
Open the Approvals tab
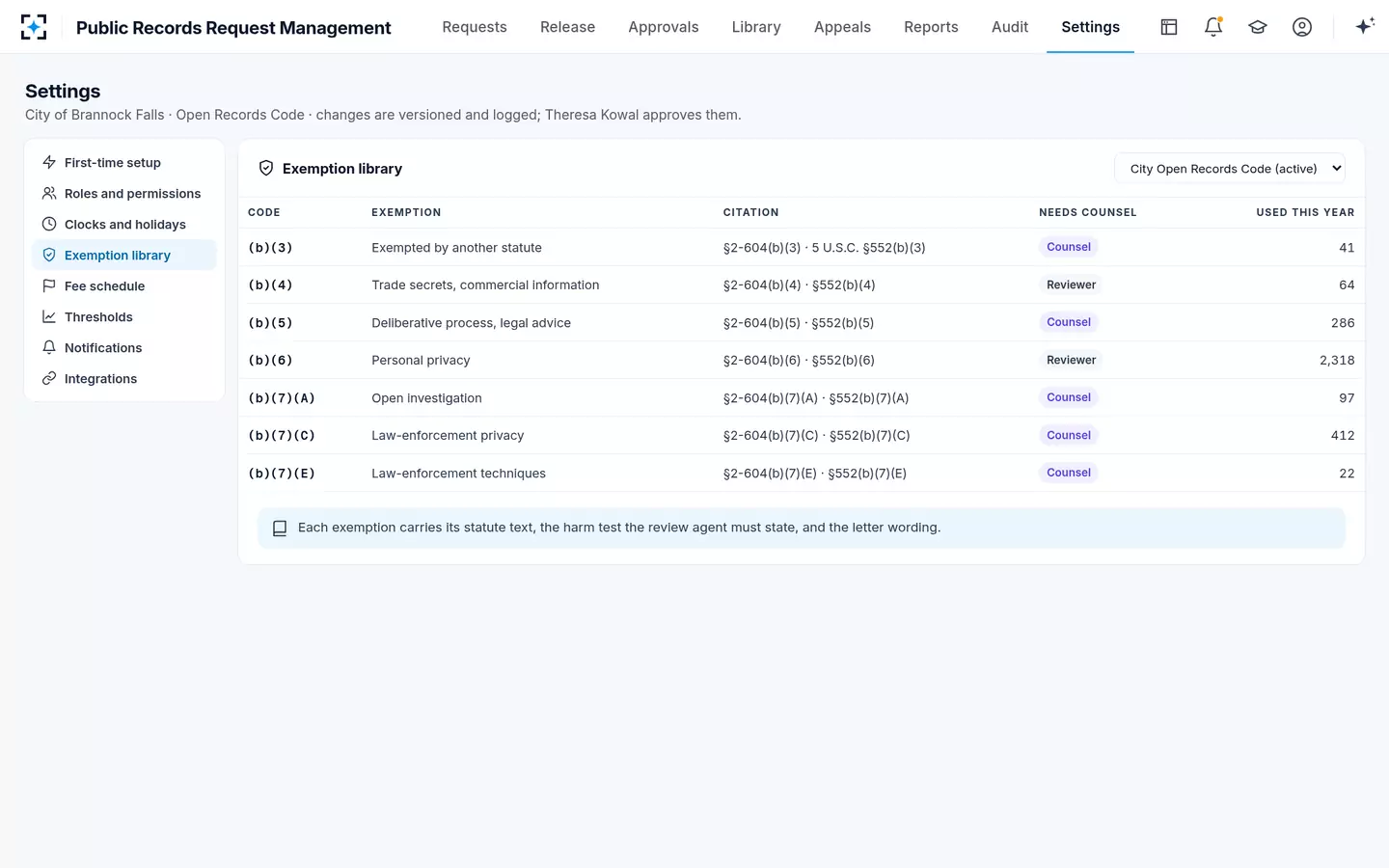pyautogui.click(x=664, y=27)
